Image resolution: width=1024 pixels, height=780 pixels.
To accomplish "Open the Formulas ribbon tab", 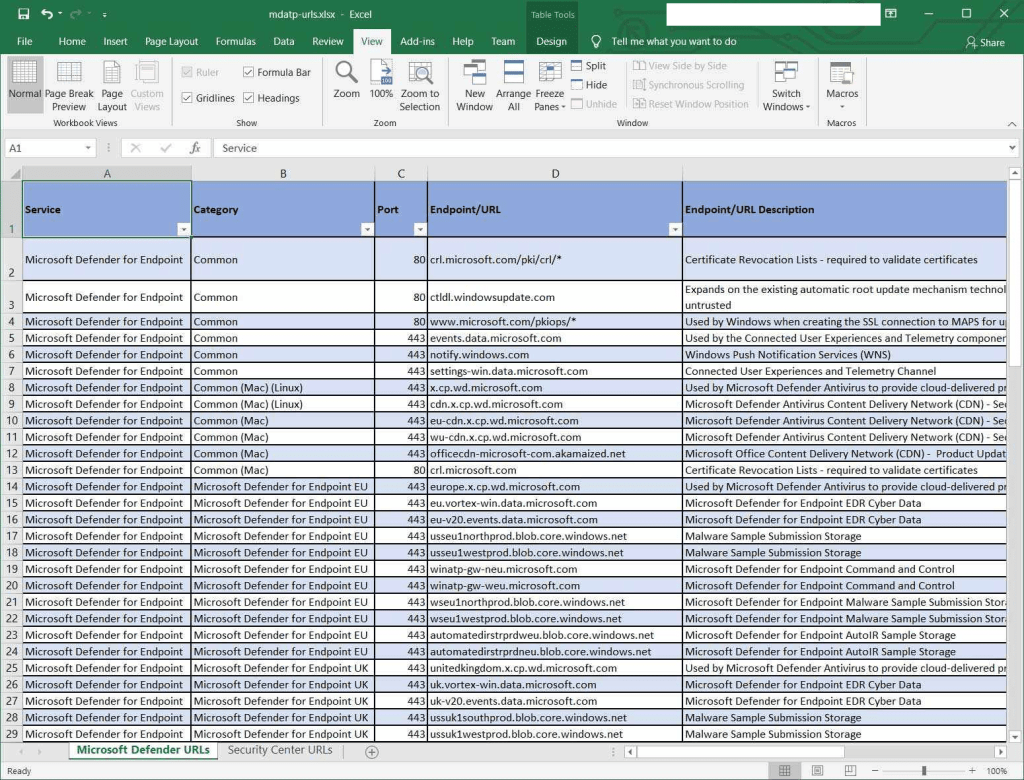I will click(x=235, y=42).
